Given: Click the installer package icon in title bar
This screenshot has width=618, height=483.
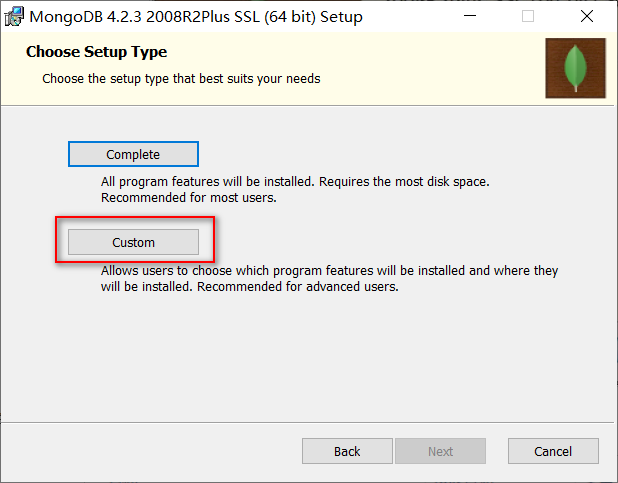Looking at the screenshot, I should click(14, 17).
